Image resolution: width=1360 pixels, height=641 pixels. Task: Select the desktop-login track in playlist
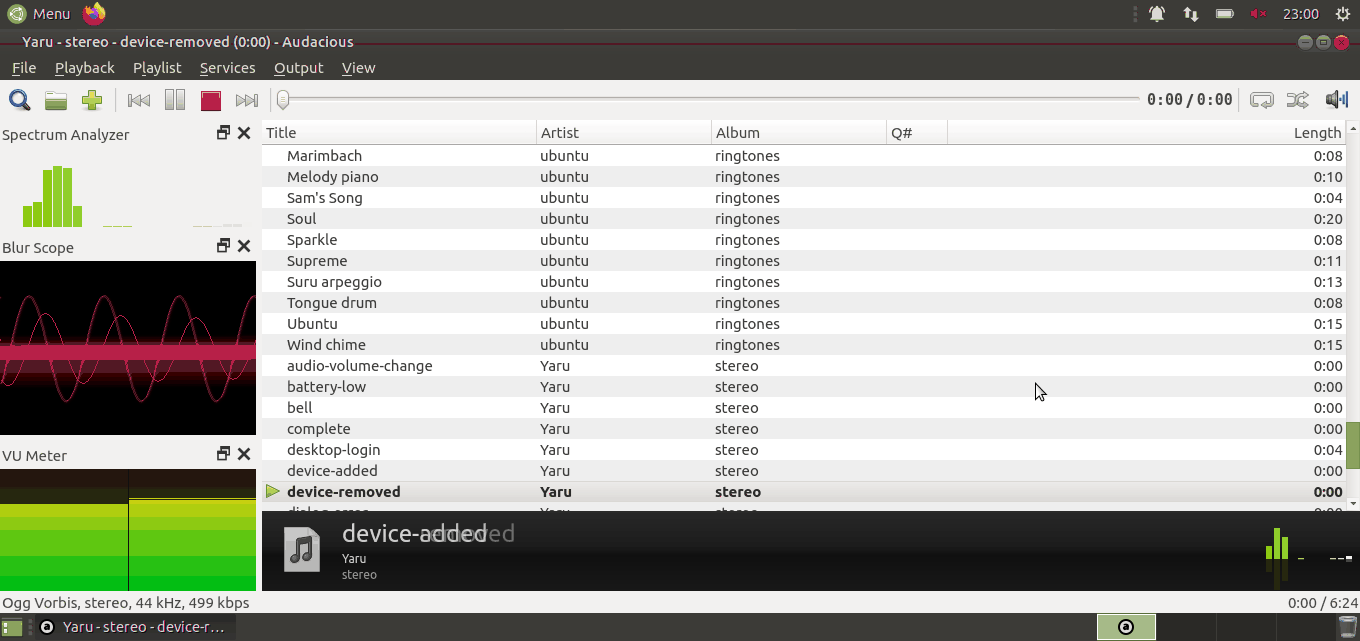(333, 450)
